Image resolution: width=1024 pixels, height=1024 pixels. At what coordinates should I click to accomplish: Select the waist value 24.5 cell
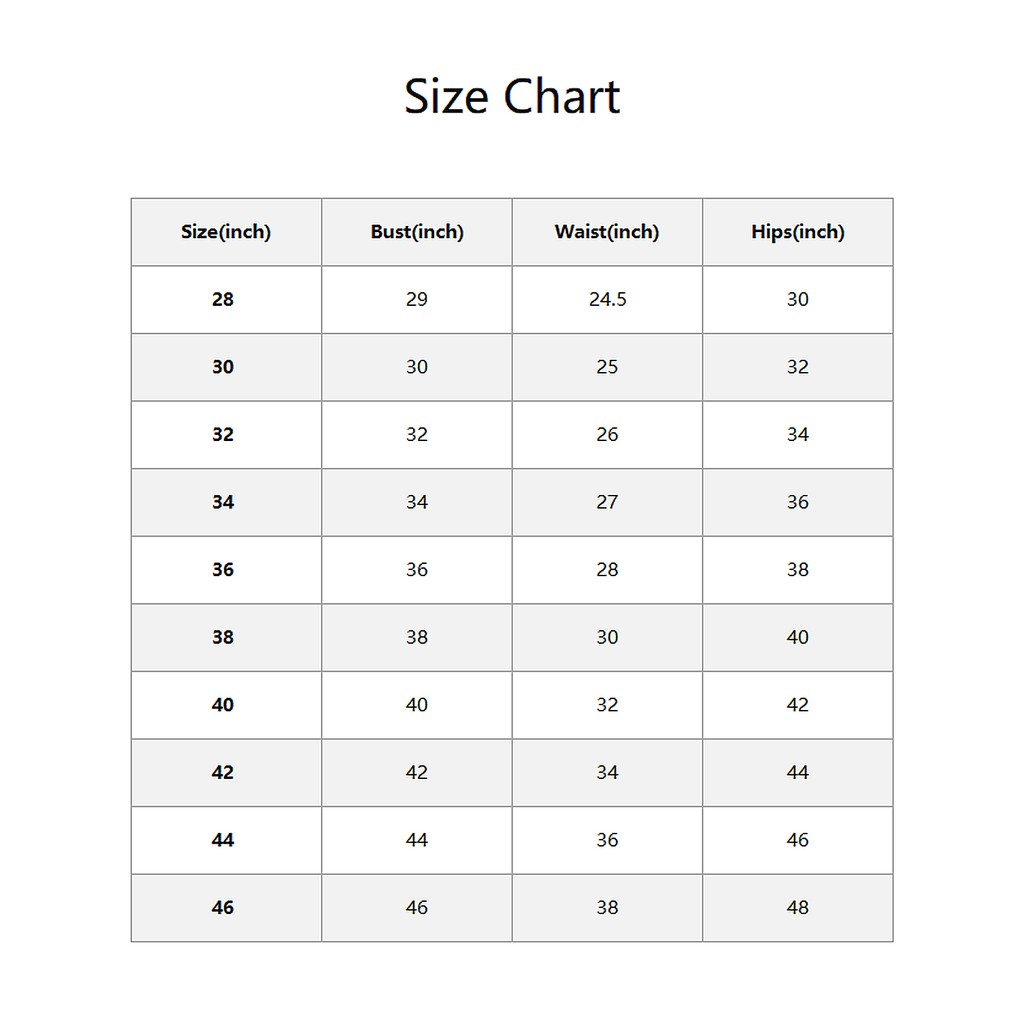(607, 299)
